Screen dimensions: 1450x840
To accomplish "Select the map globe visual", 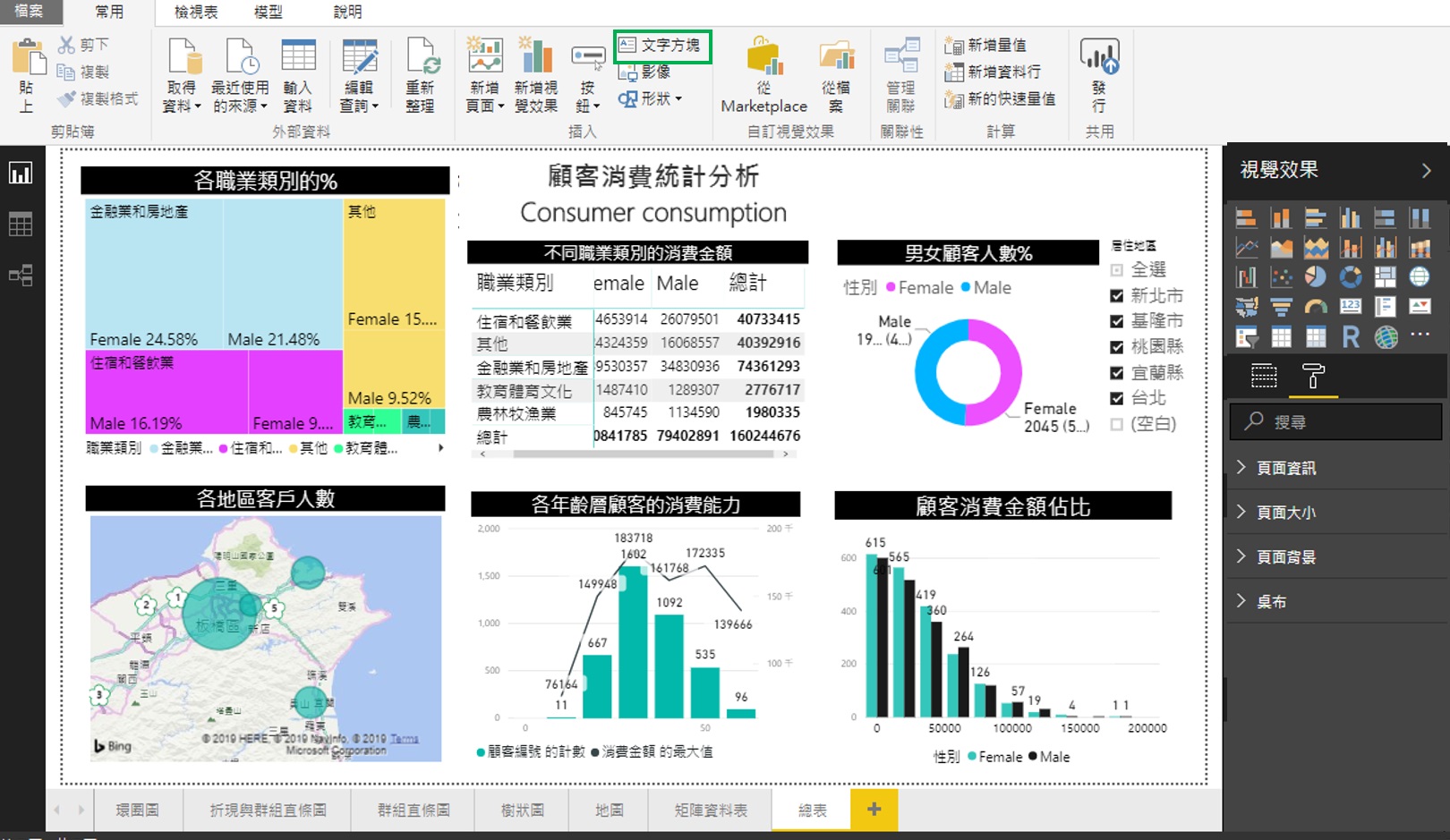I will coord(1420,277).
